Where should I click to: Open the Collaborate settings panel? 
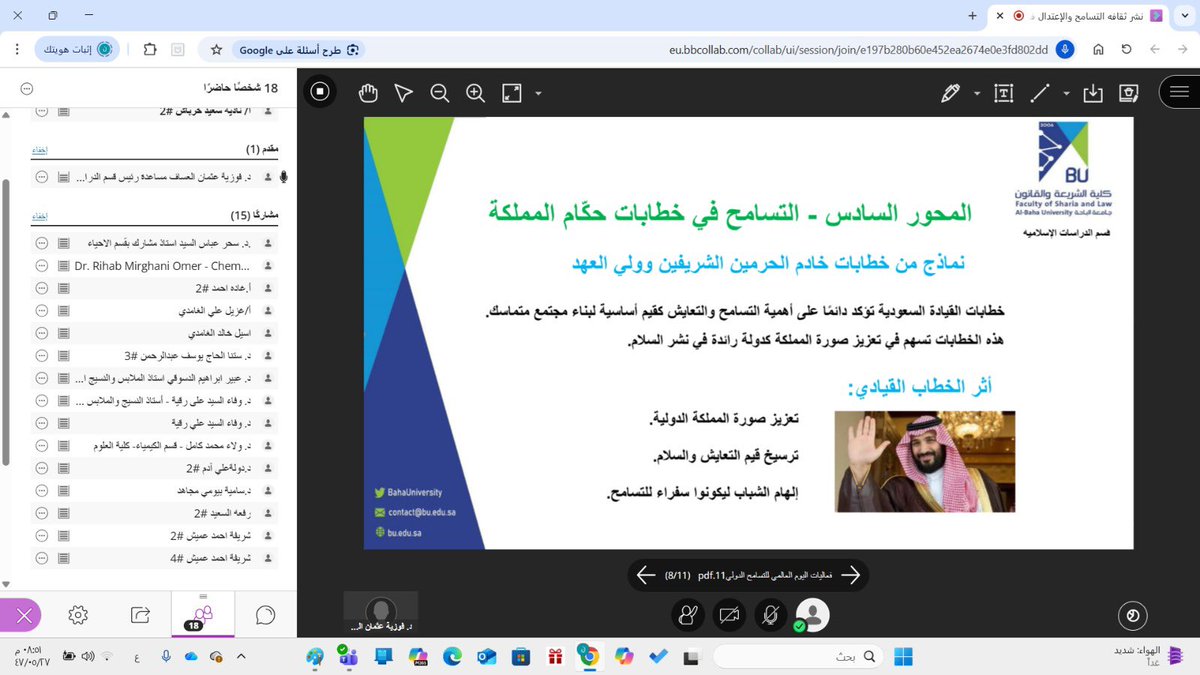[77, 617]
